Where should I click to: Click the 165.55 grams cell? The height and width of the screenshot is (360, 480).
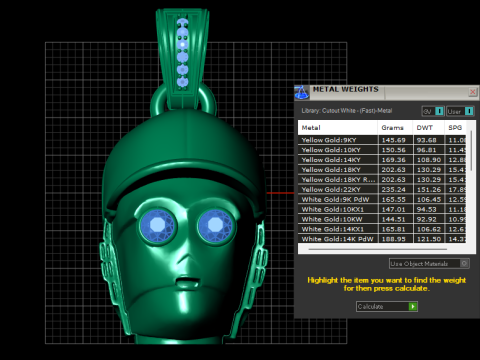[x=395, y=200]
